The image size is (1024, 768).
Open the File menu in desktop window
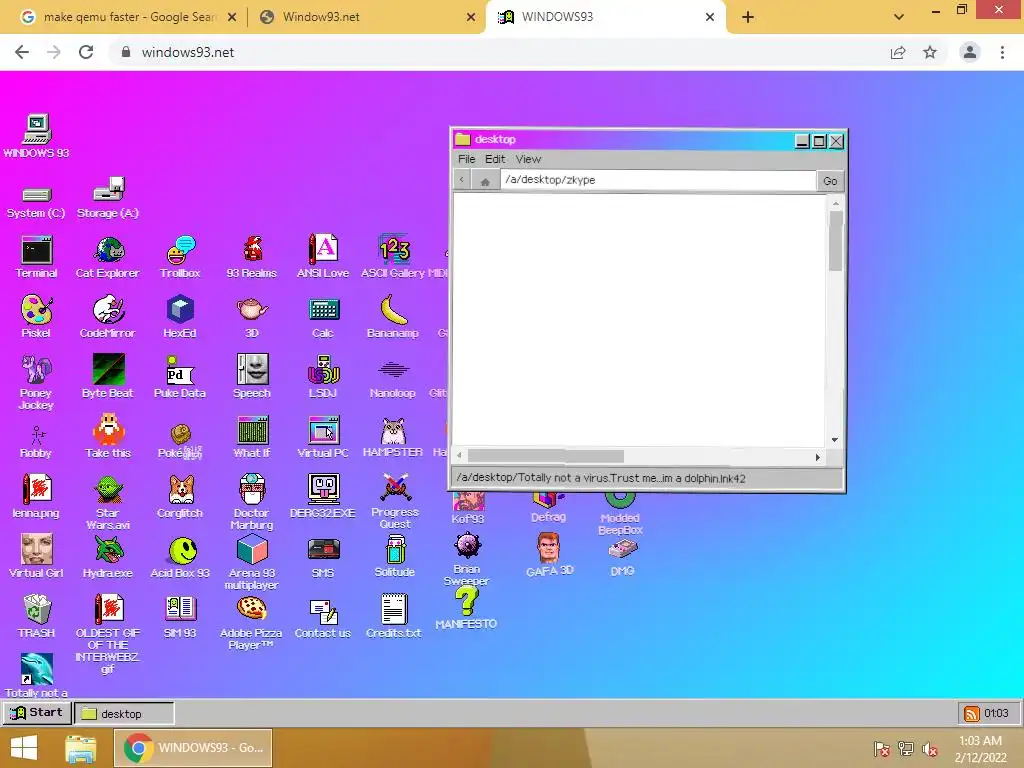(x=466, y=159)
